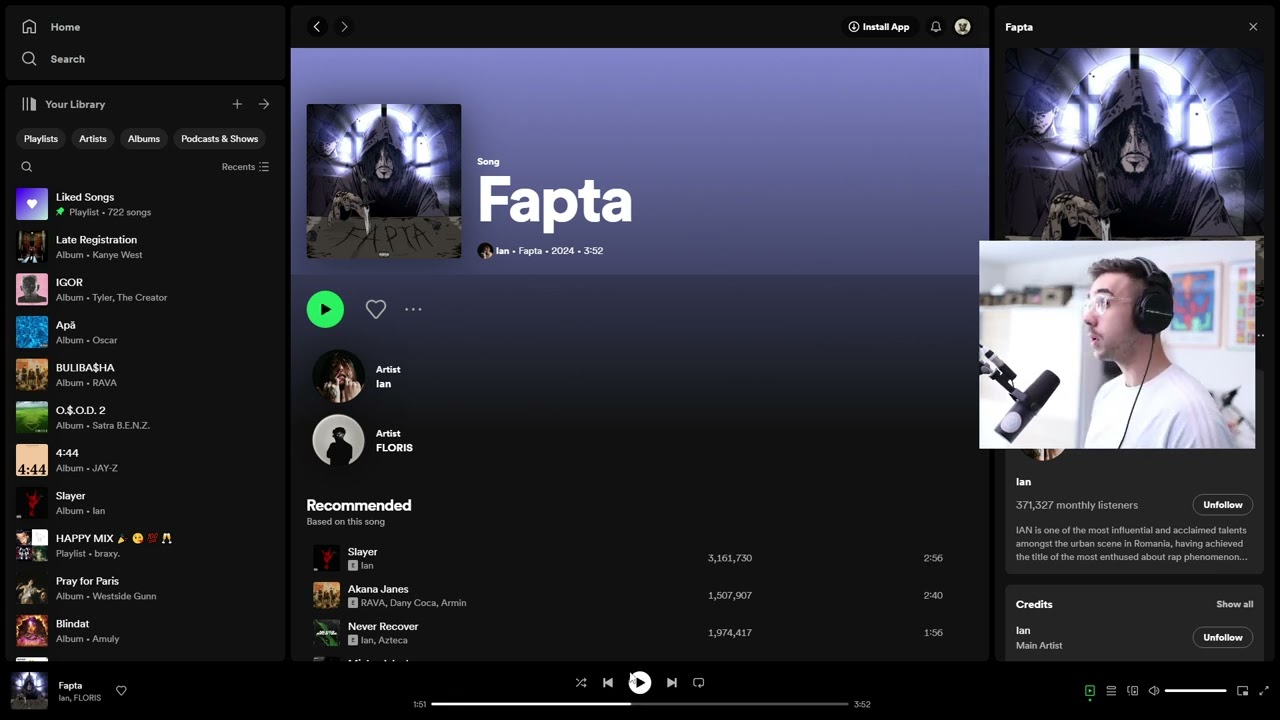Toggle the Now Playing view

[1090, 691]
